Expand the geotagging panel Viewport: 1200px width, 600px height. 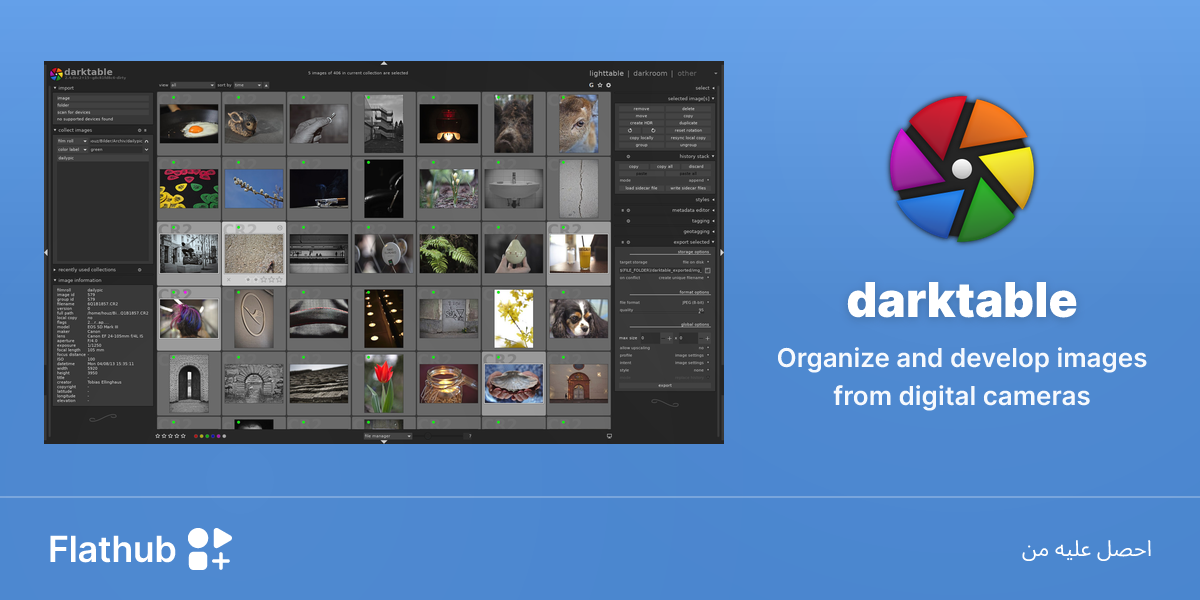coord(700,232)
